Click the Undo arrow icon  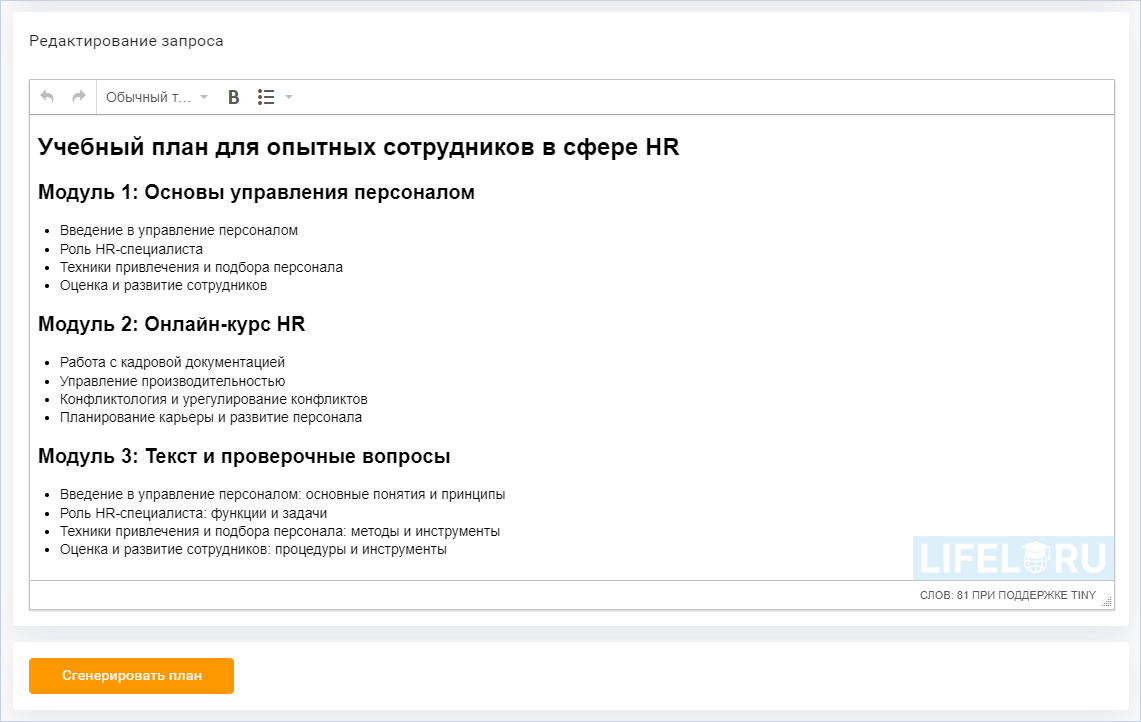point(47,96)
